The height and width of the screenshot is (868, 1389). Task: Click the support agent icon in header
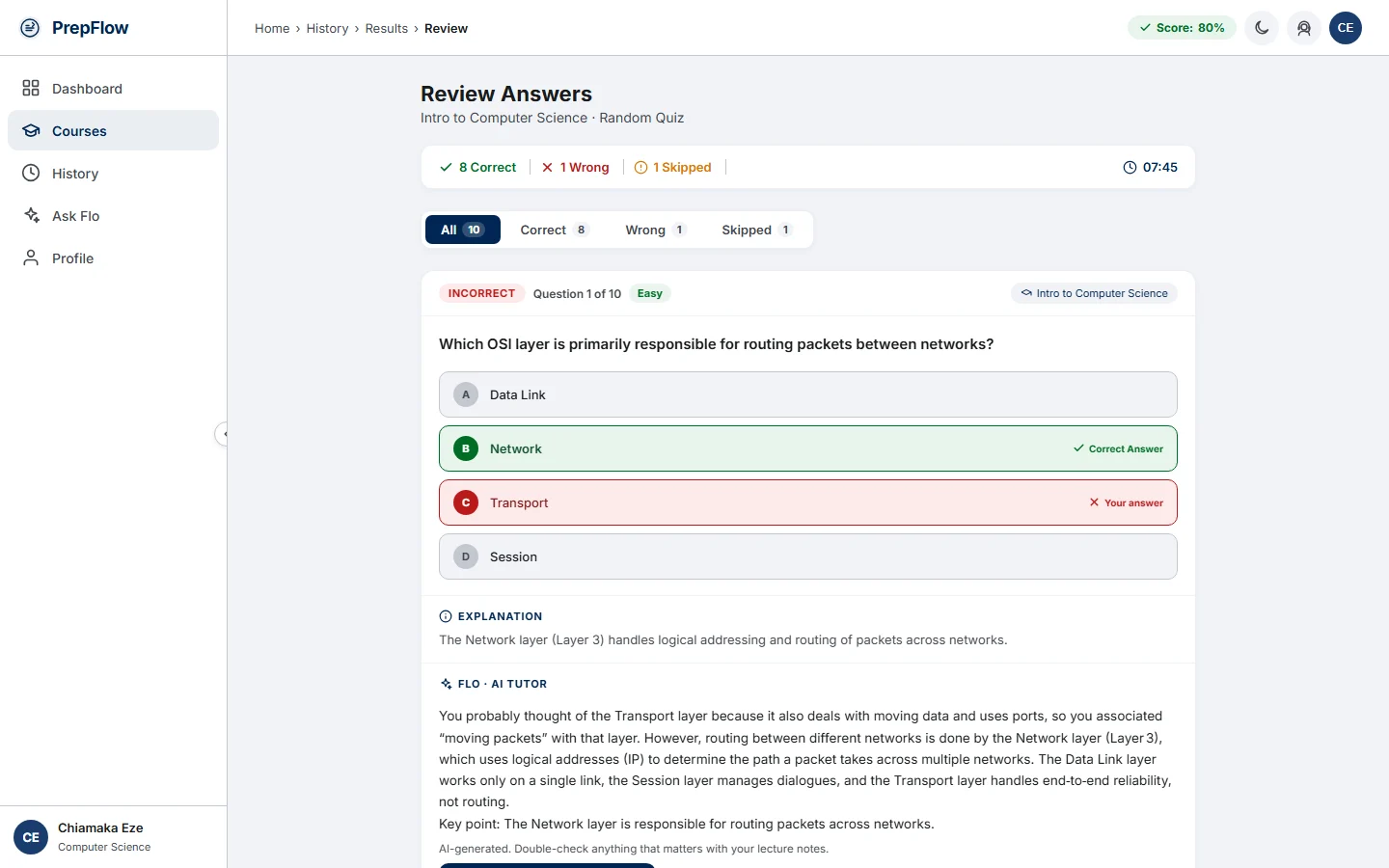pyautogui.click(x=1304, y=28)
